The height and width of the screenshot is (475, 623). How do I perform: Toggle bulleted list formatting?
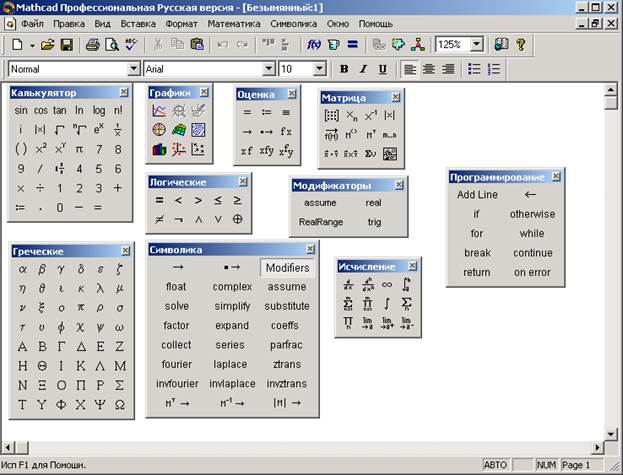pos(474,69)
